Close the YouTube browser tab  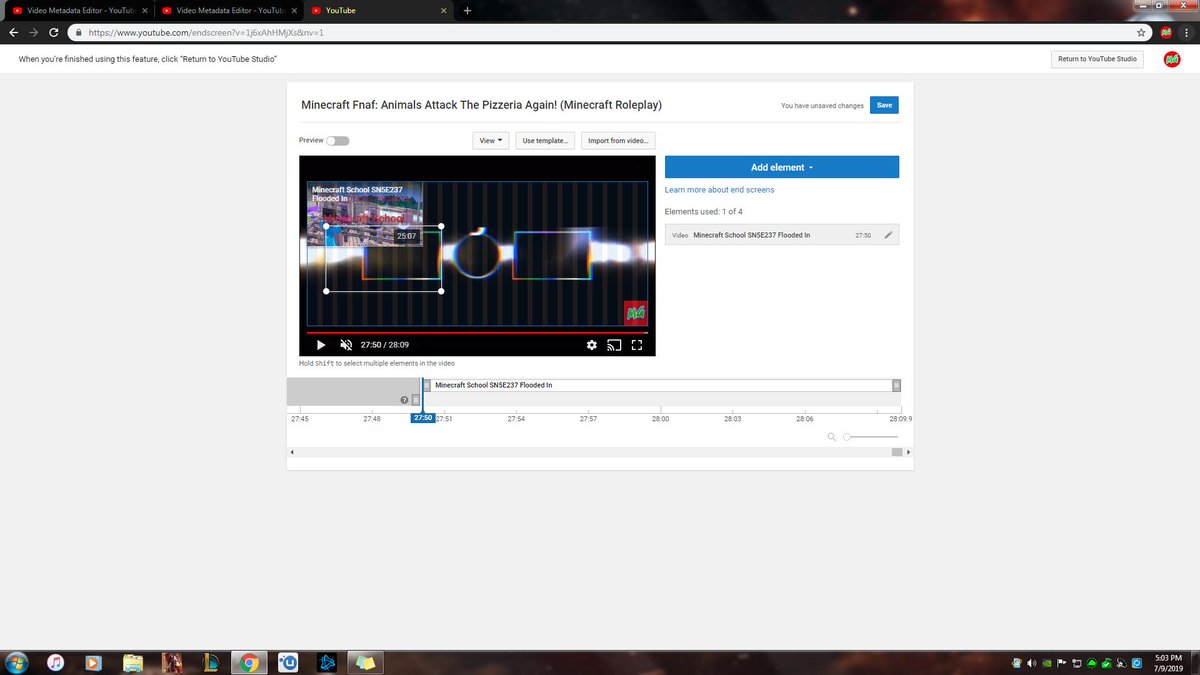pyautogui.click(x=444, y=10)
